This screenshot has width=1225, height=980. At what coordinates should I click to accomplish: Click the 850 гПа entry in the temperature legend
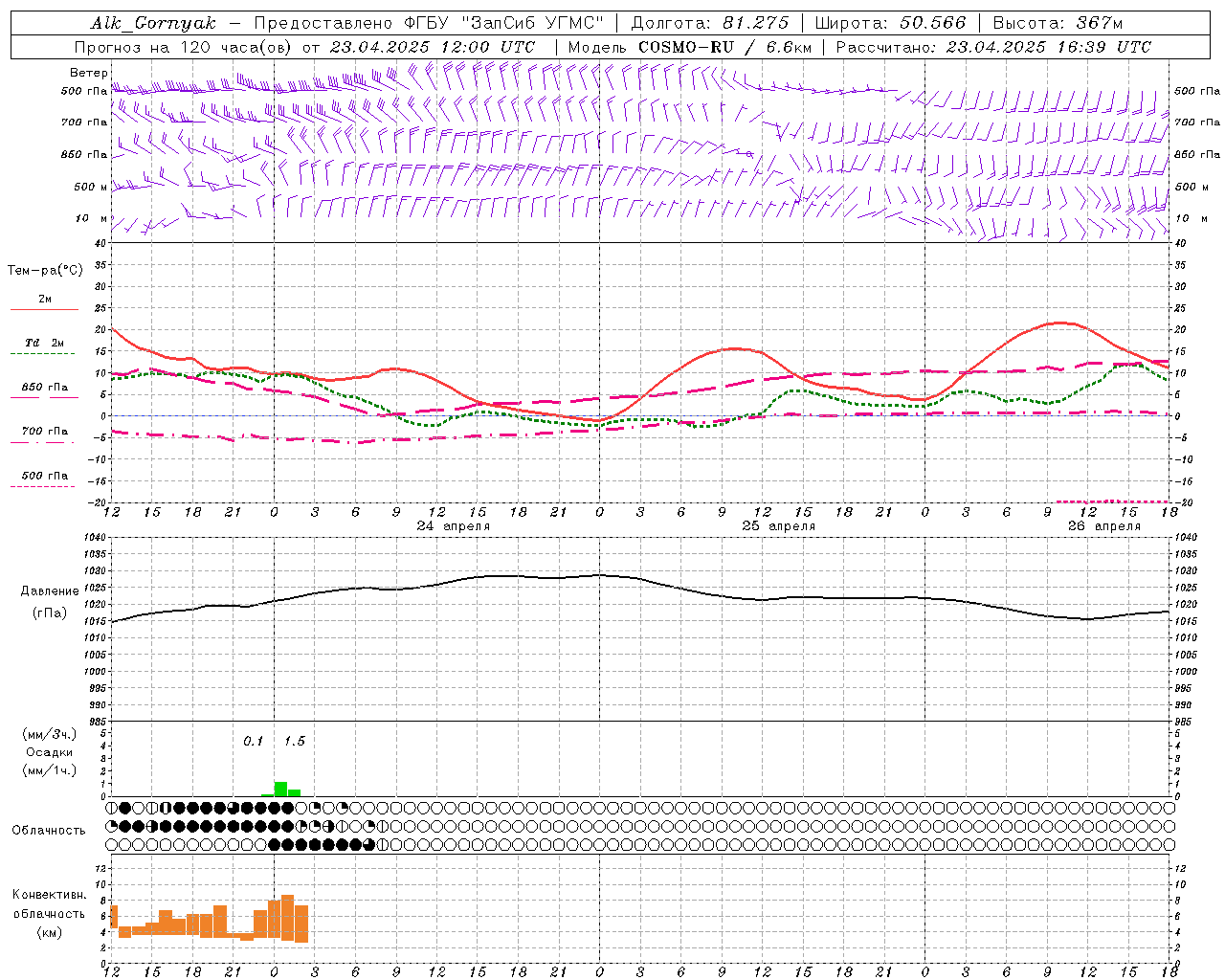tap(45, 388)
